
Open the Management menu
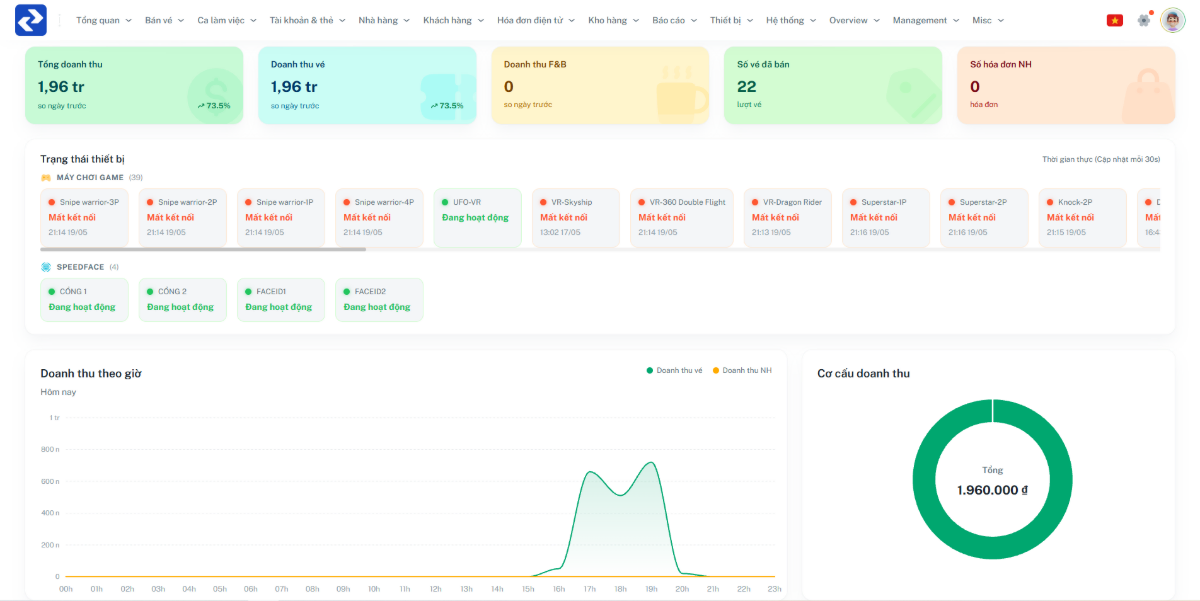[926, 20]
